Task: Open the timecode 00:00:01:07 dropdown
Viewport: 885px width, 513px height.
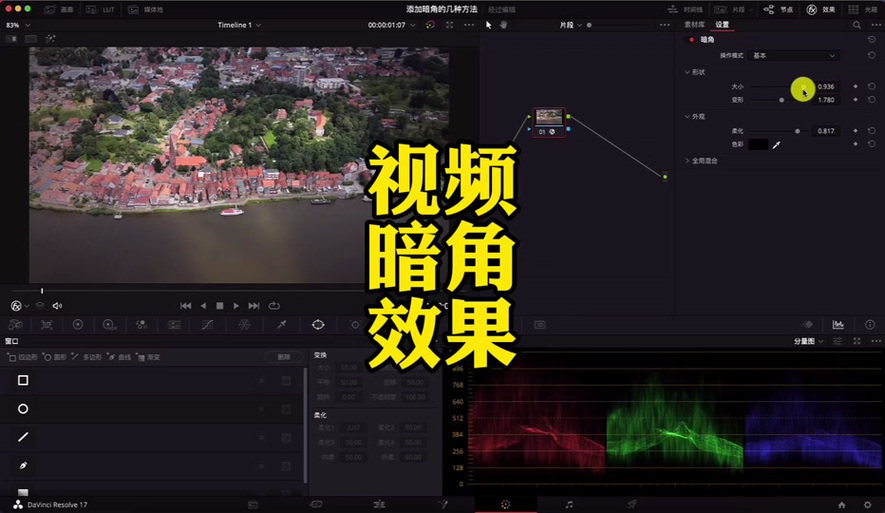Action: [x=391, y=25]
